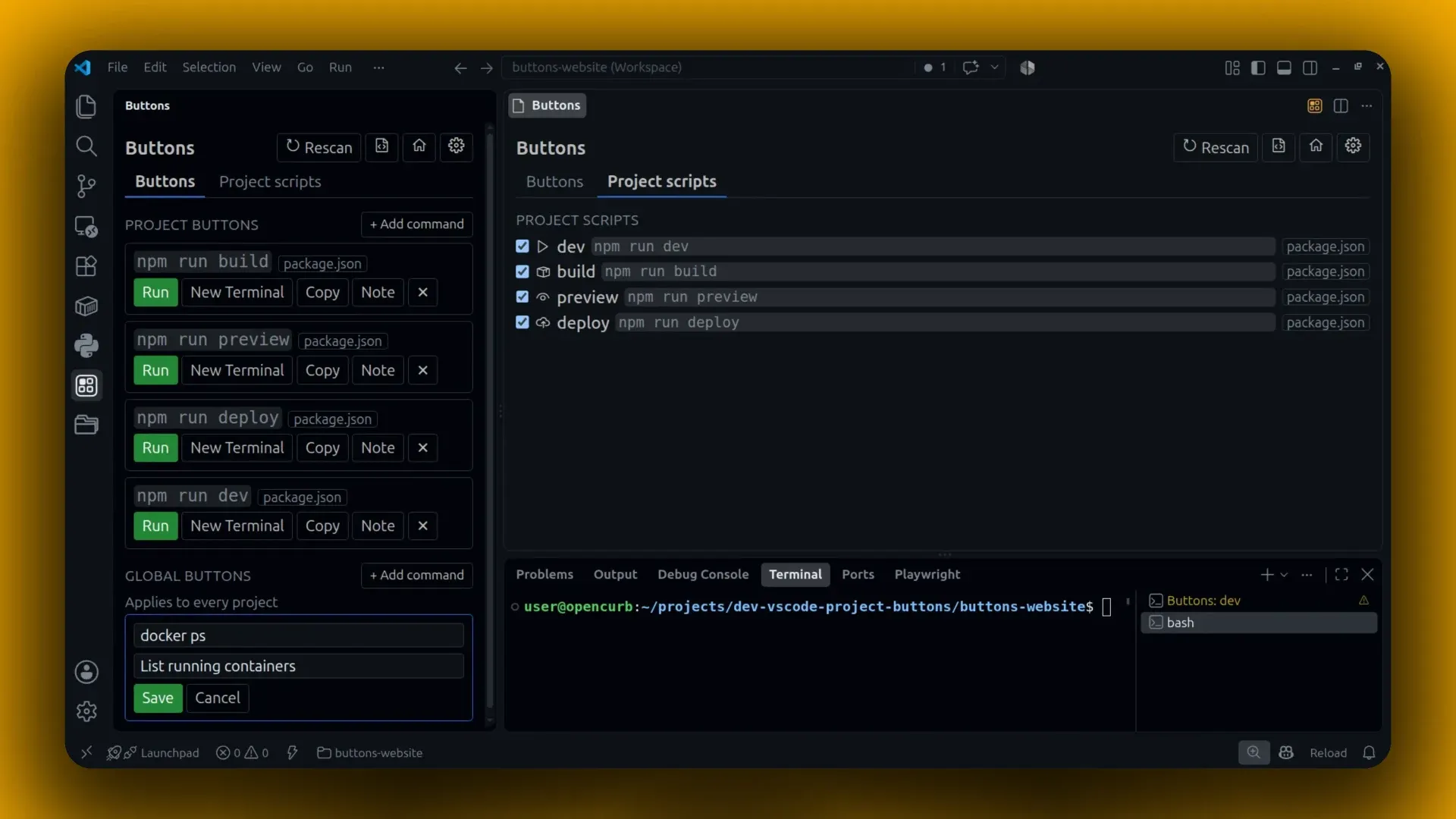Copy the npm run deploy command

(x=322, y=448)
